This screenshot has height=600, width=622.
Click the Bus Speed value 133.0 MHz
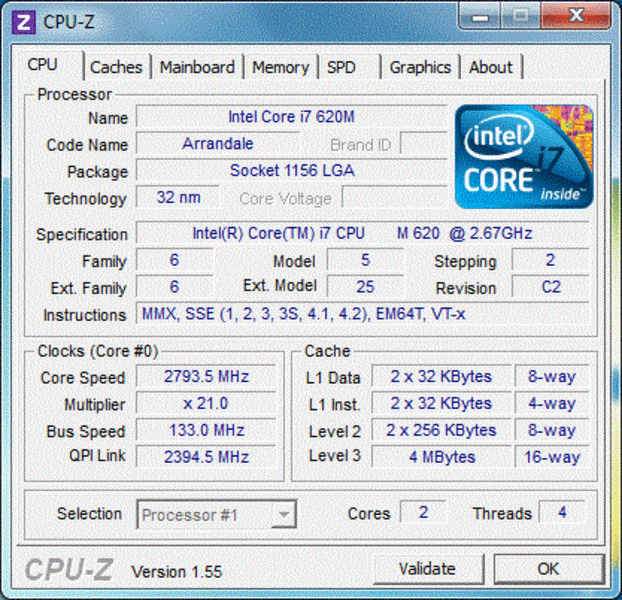pyautogui.click(x=206, y=430)
